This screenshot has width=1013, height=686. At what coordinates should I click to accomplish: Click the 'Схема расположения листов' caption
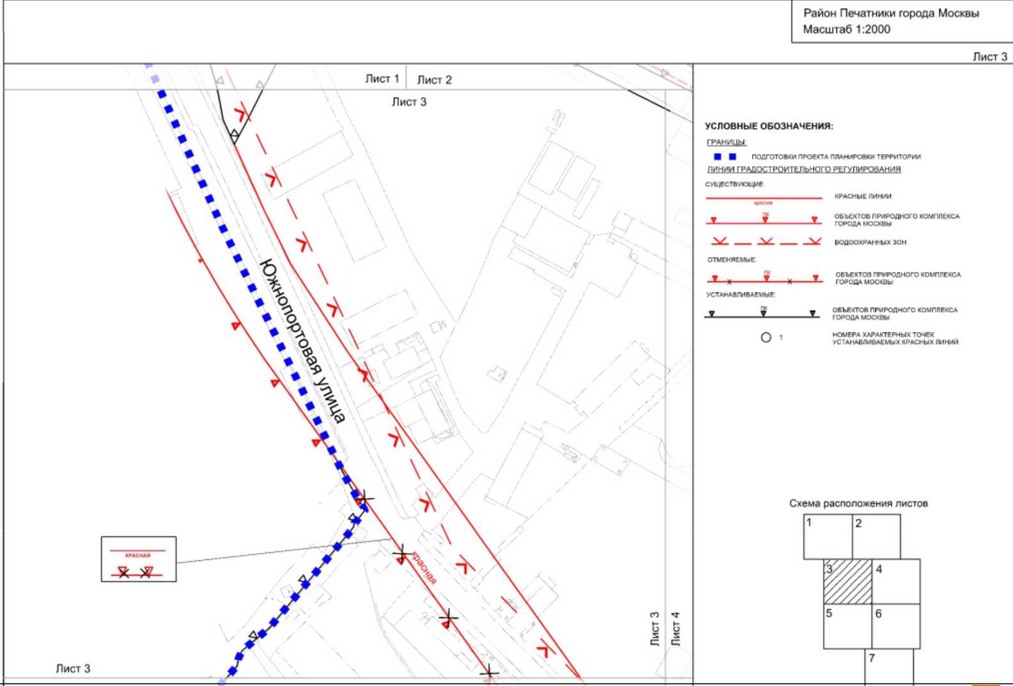tap(859, 503)
